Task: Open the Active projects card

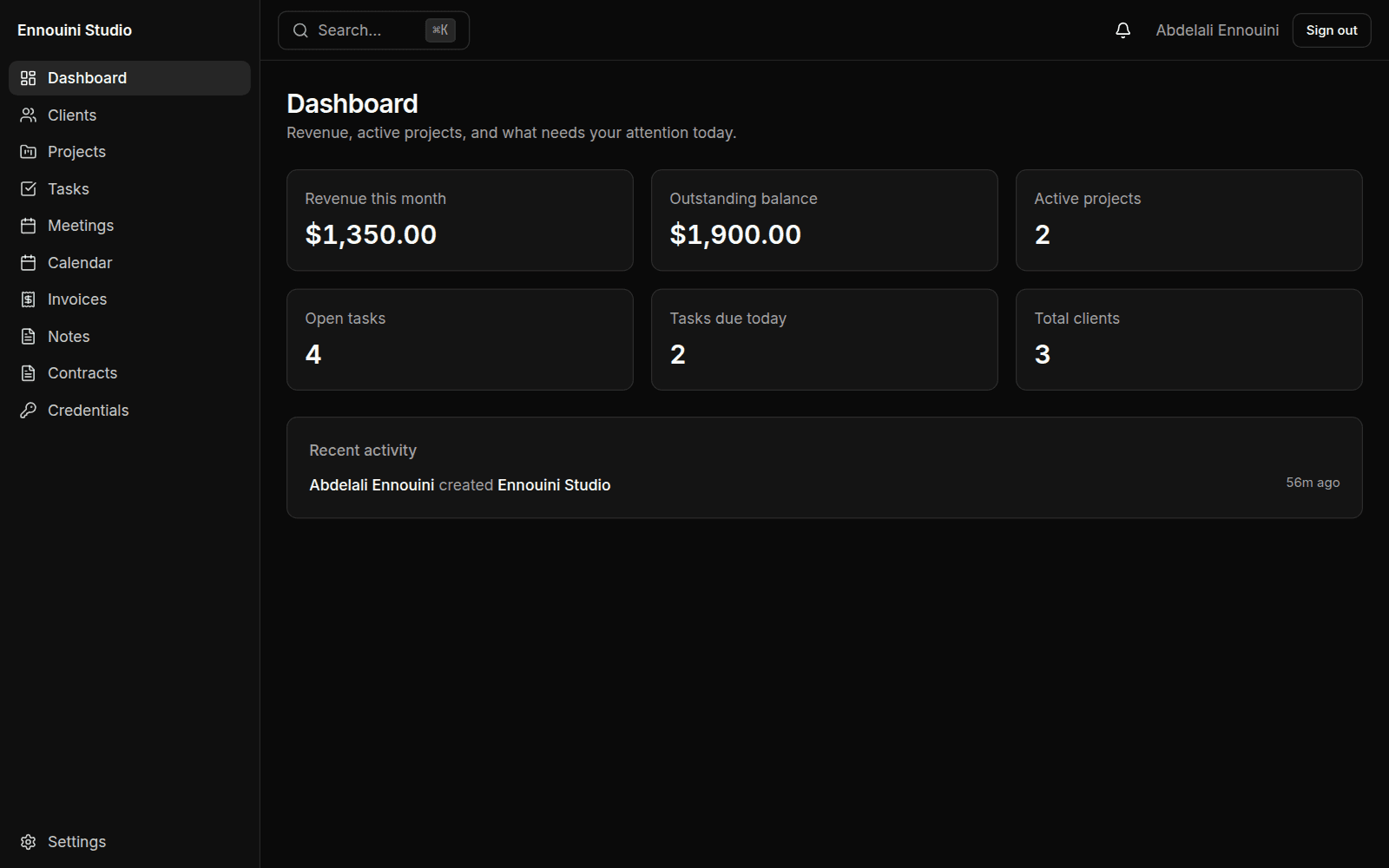Action: pyautogui.click(x=1189, y=220)
